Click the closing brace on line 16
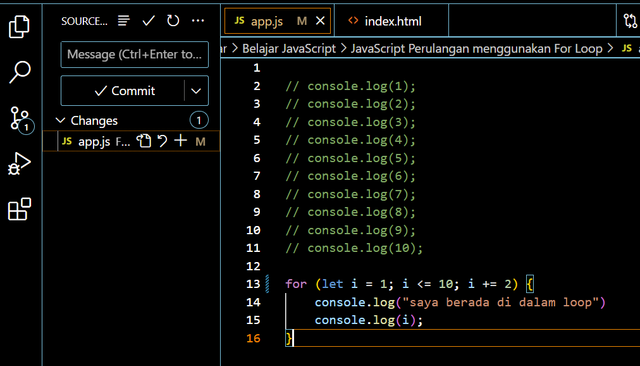This screenshot has width=640, height=366. pos(289,338)
